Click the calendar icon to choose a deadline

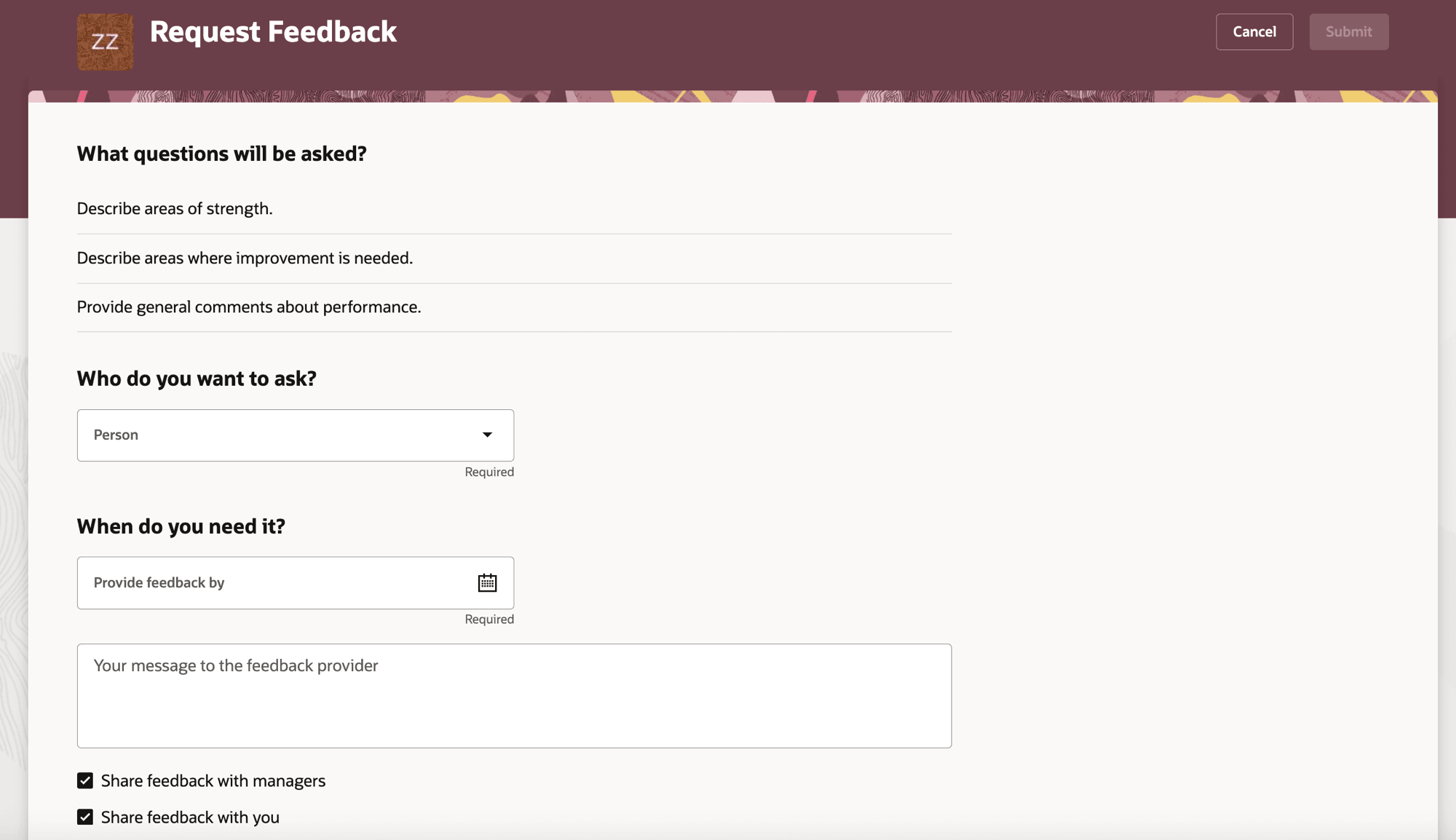pyautogui.click(x=487, y=582)
